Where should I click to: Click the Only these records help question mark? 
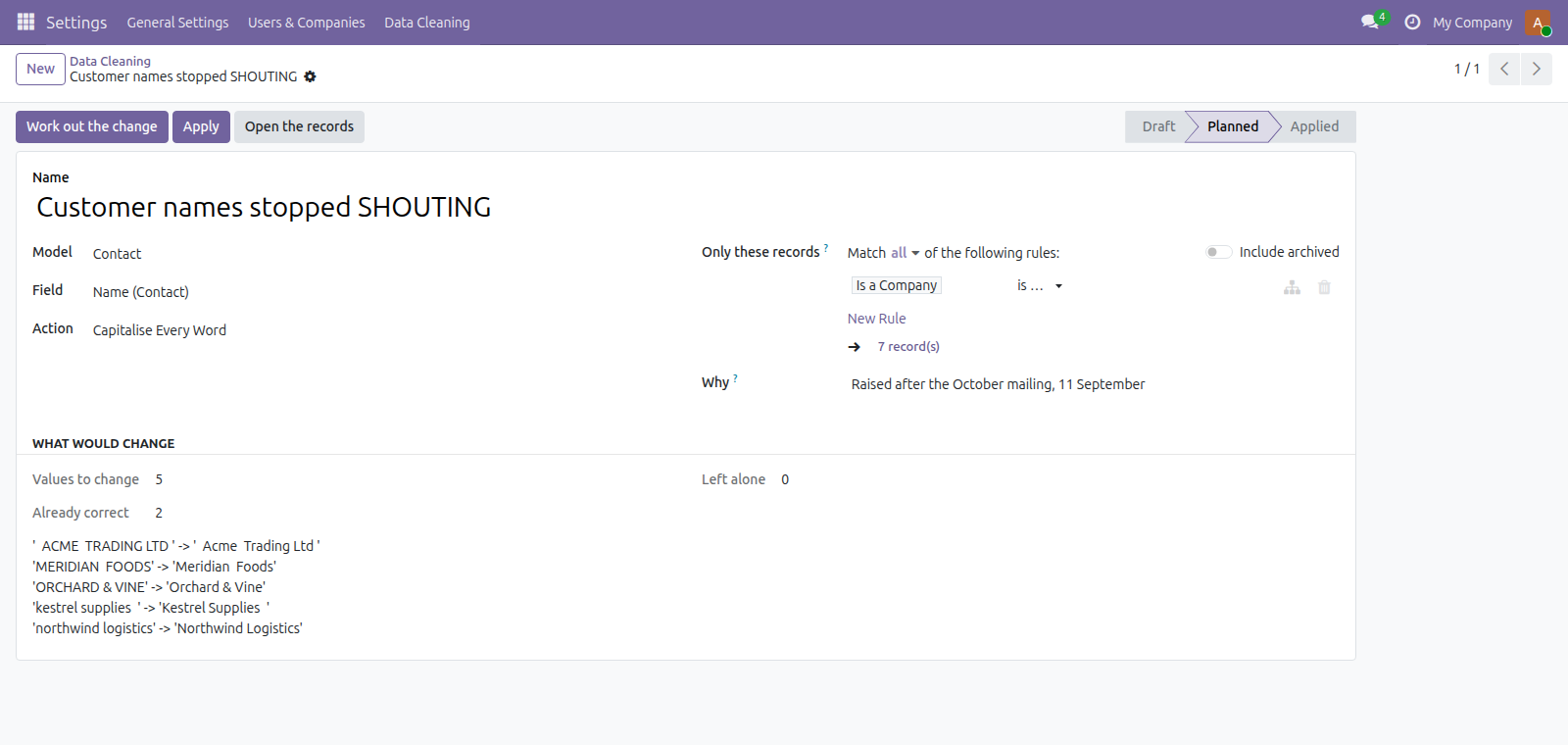pyautogui.click(x=826, y=248)
